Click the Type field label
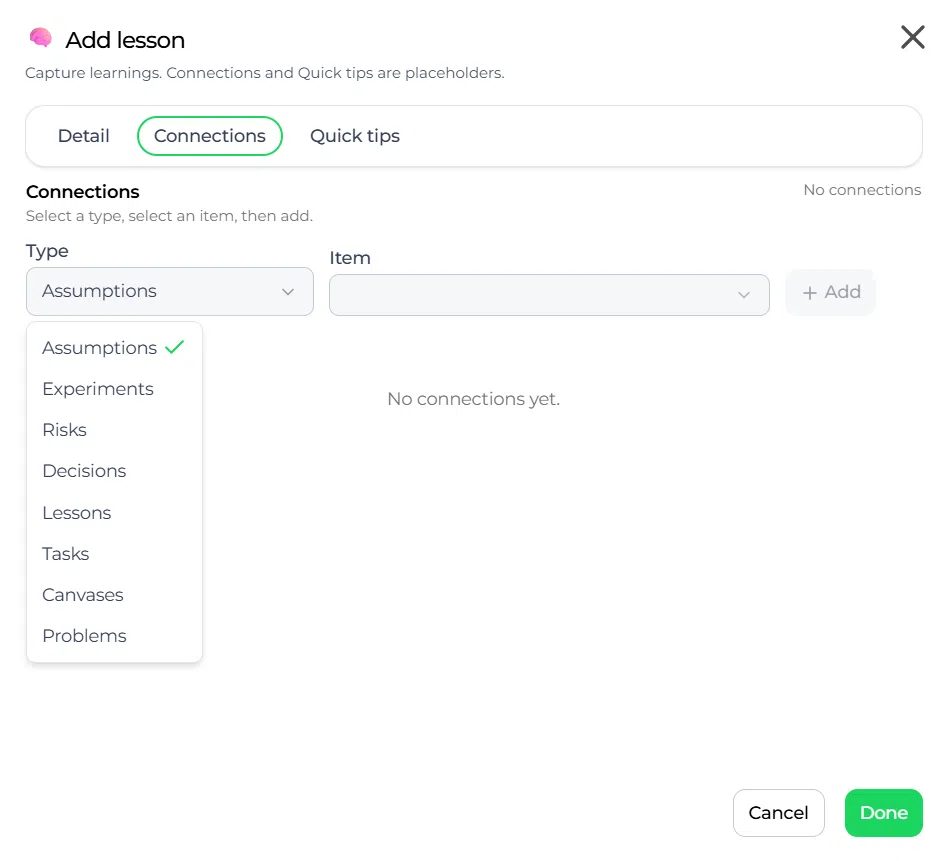 point(47,252)
